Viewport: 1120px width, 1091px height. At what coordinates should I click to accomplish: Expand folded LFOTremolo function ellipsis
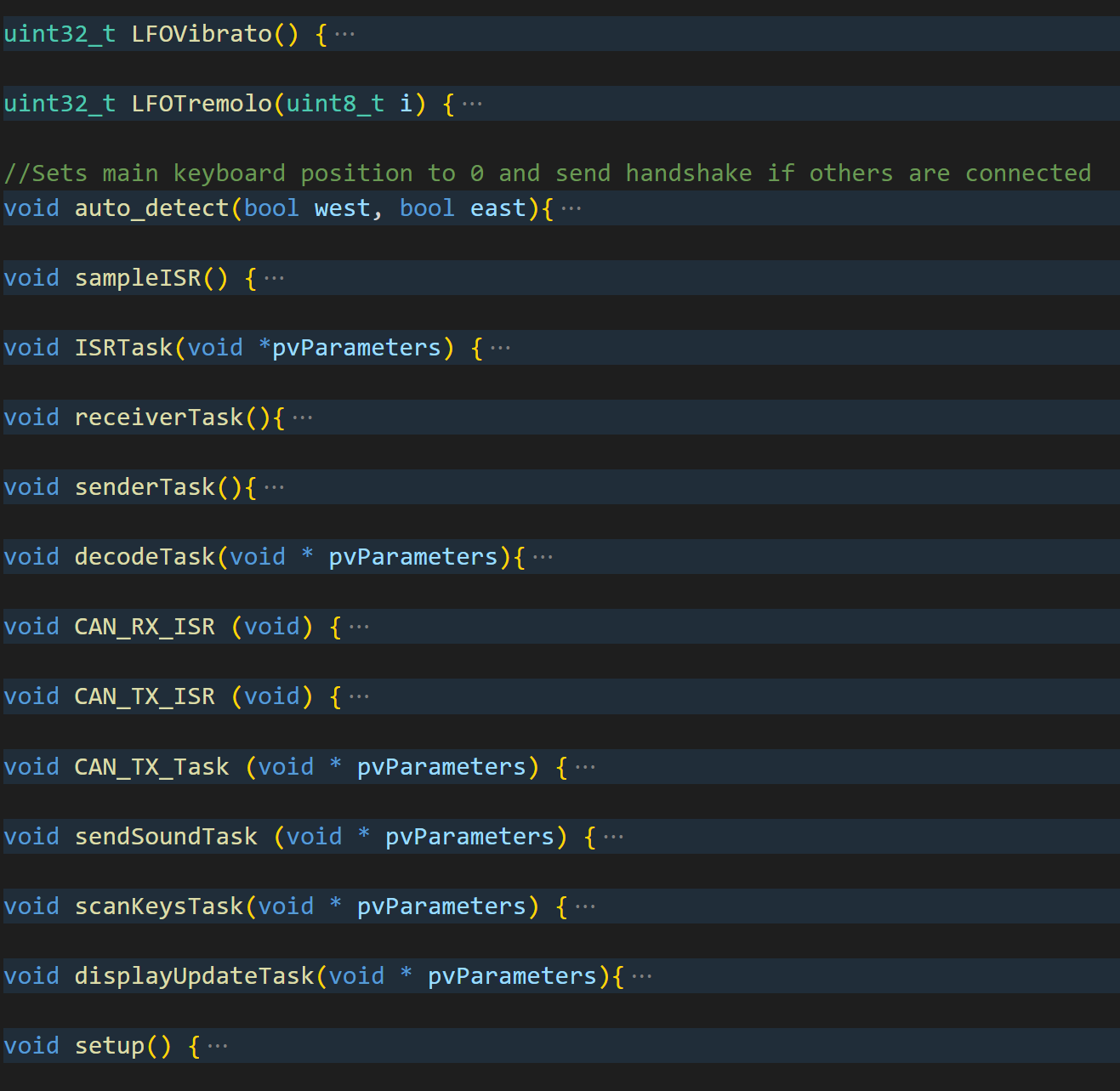[472, 105]
